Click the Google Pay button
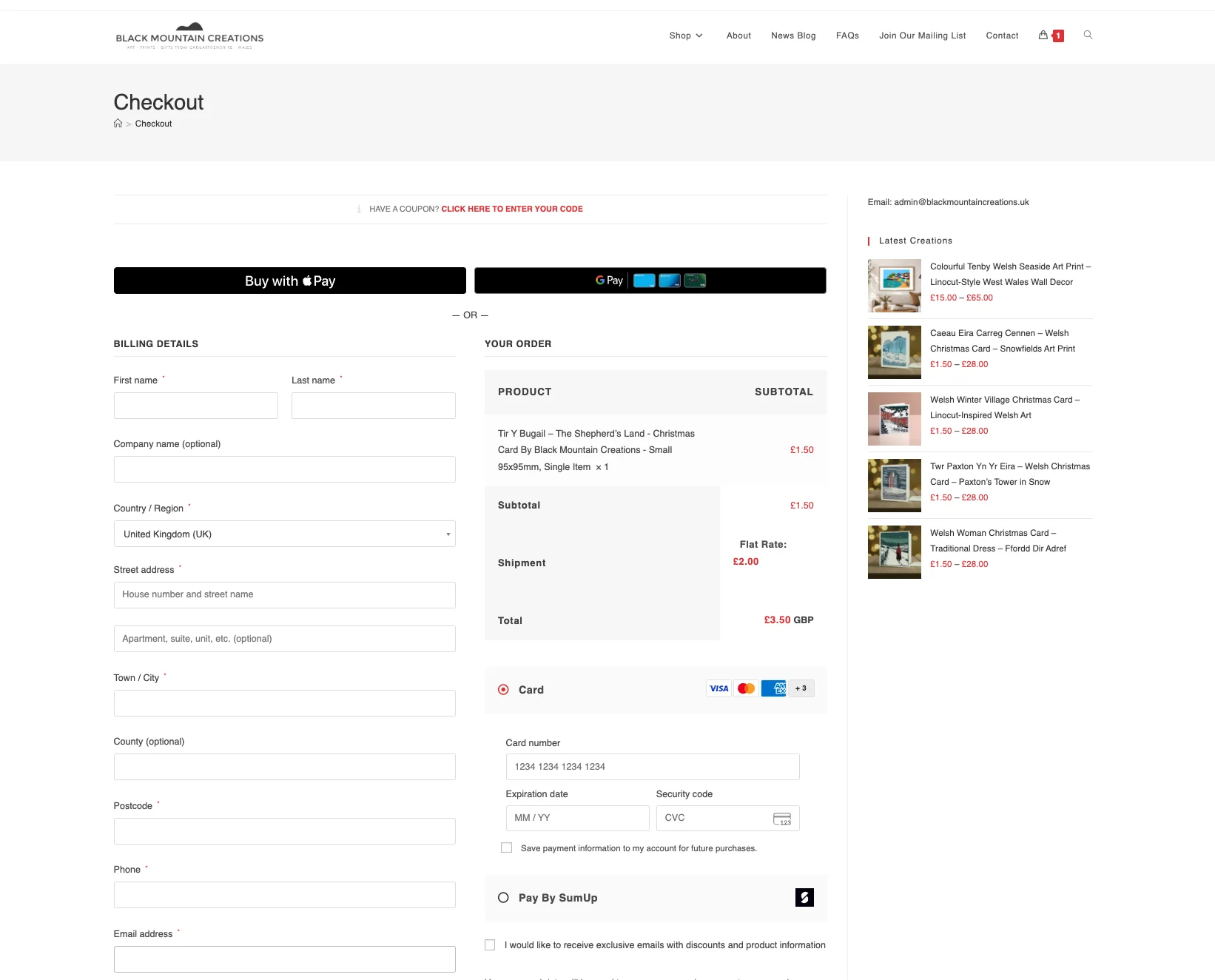The height and width of the screenshot is (980, 1215). pos(650,281)
